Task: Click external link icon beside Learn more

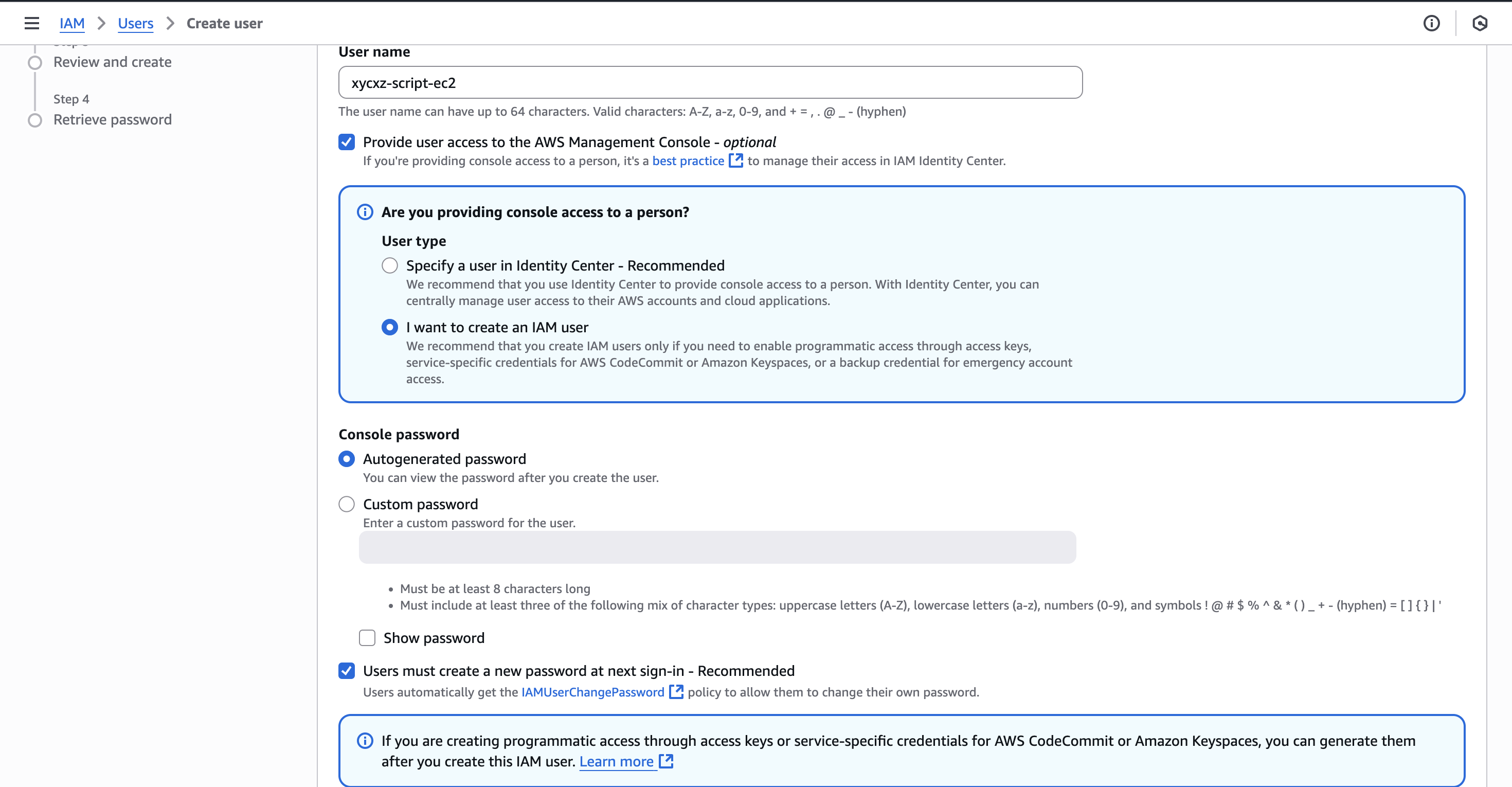Action: [665, 761]
